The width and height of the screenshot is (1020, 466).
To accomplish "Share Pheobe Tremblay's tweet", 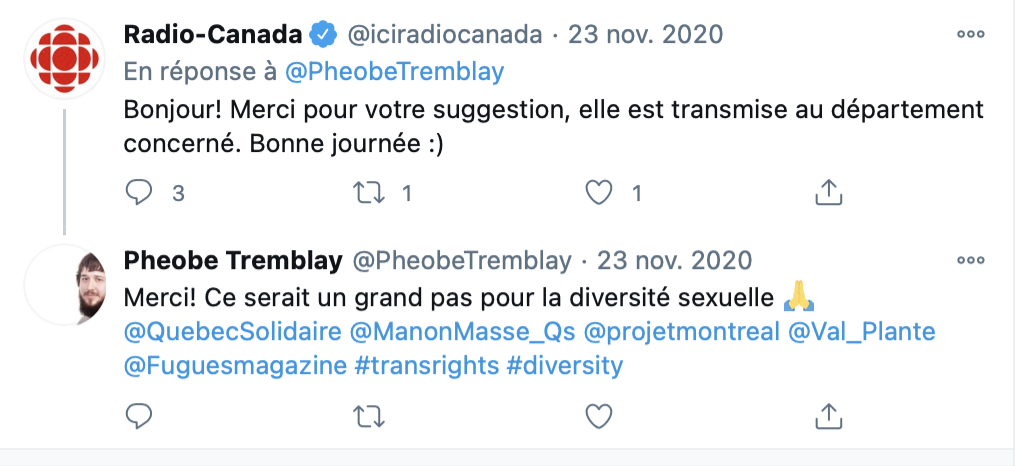I will tap(829, 416).
